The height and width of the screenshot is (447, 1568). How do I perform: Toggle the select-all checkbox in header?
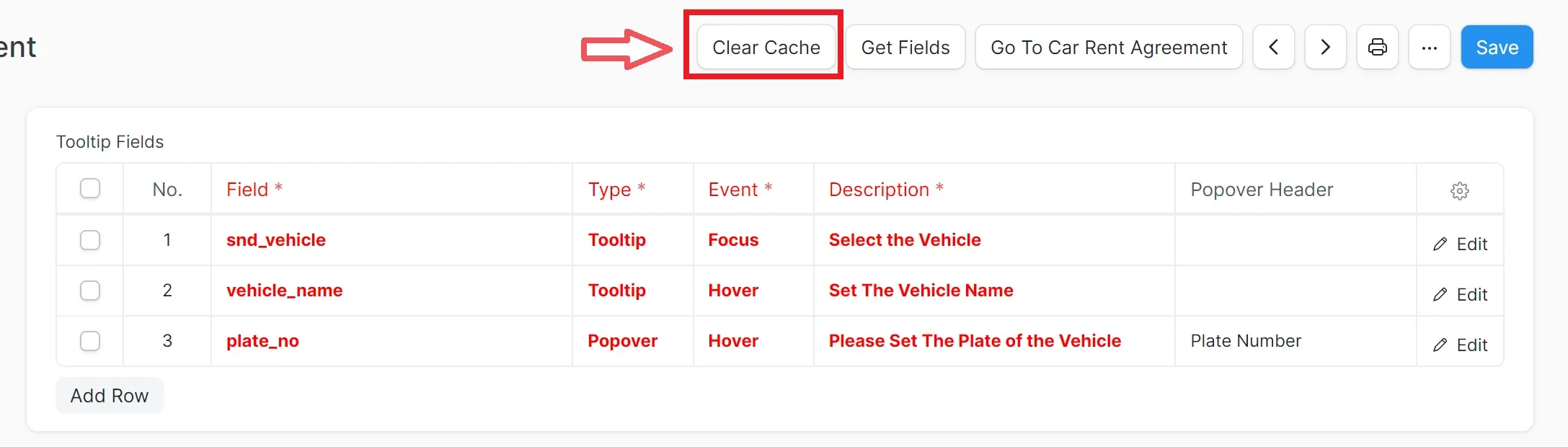click(x=90, y=189)
